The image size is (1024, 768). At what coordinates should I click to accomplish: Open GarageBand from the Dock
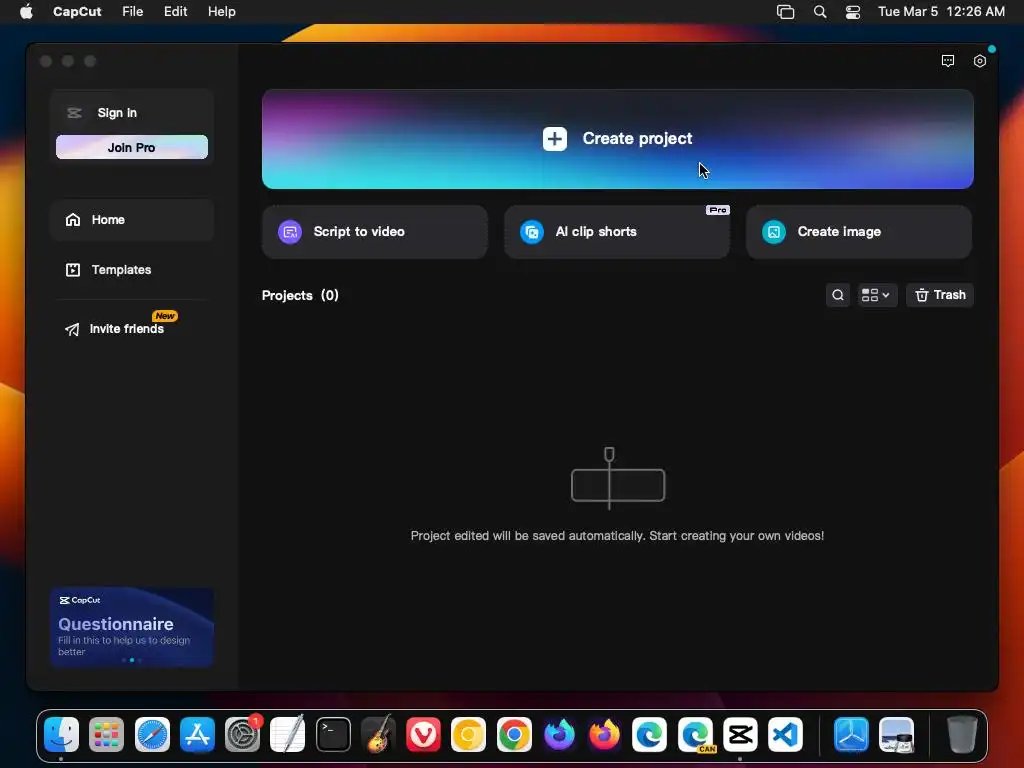point(378,735)
